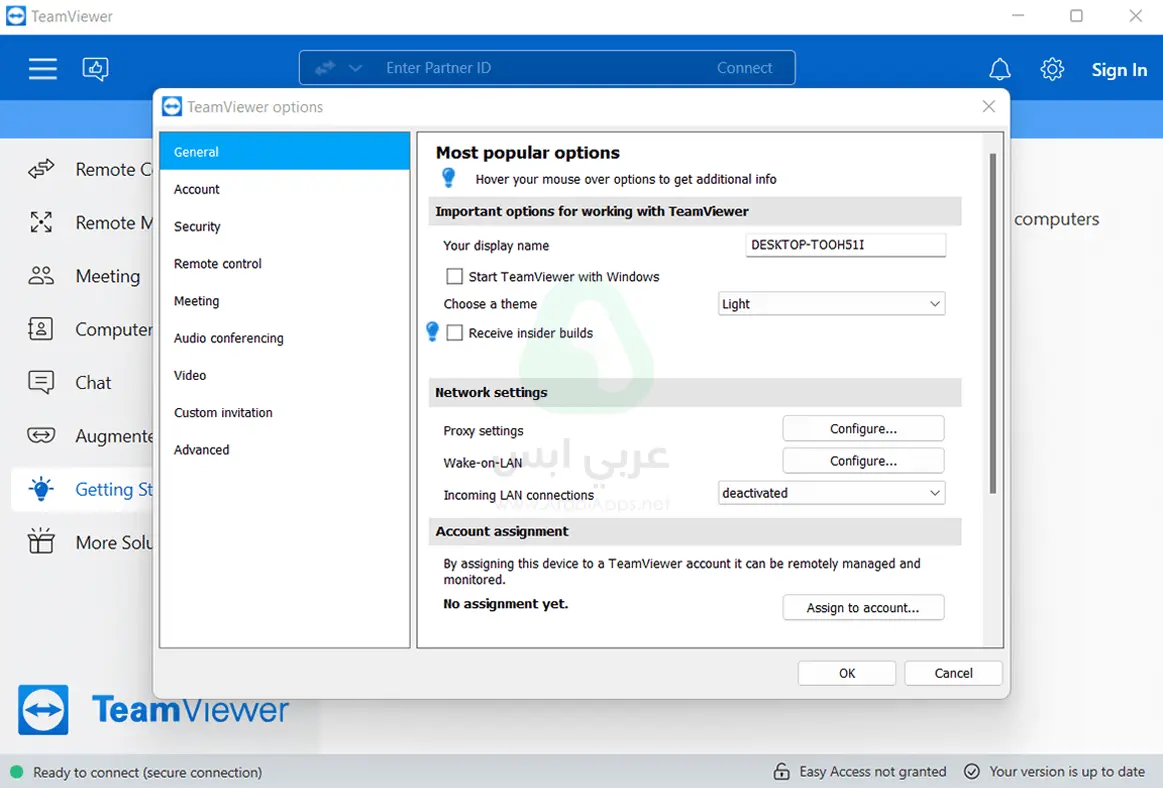The height and width of the screenshot is (788, 1163).
Task: Click the feedback speech bubble icon
Action: click(x=95, y=68)
